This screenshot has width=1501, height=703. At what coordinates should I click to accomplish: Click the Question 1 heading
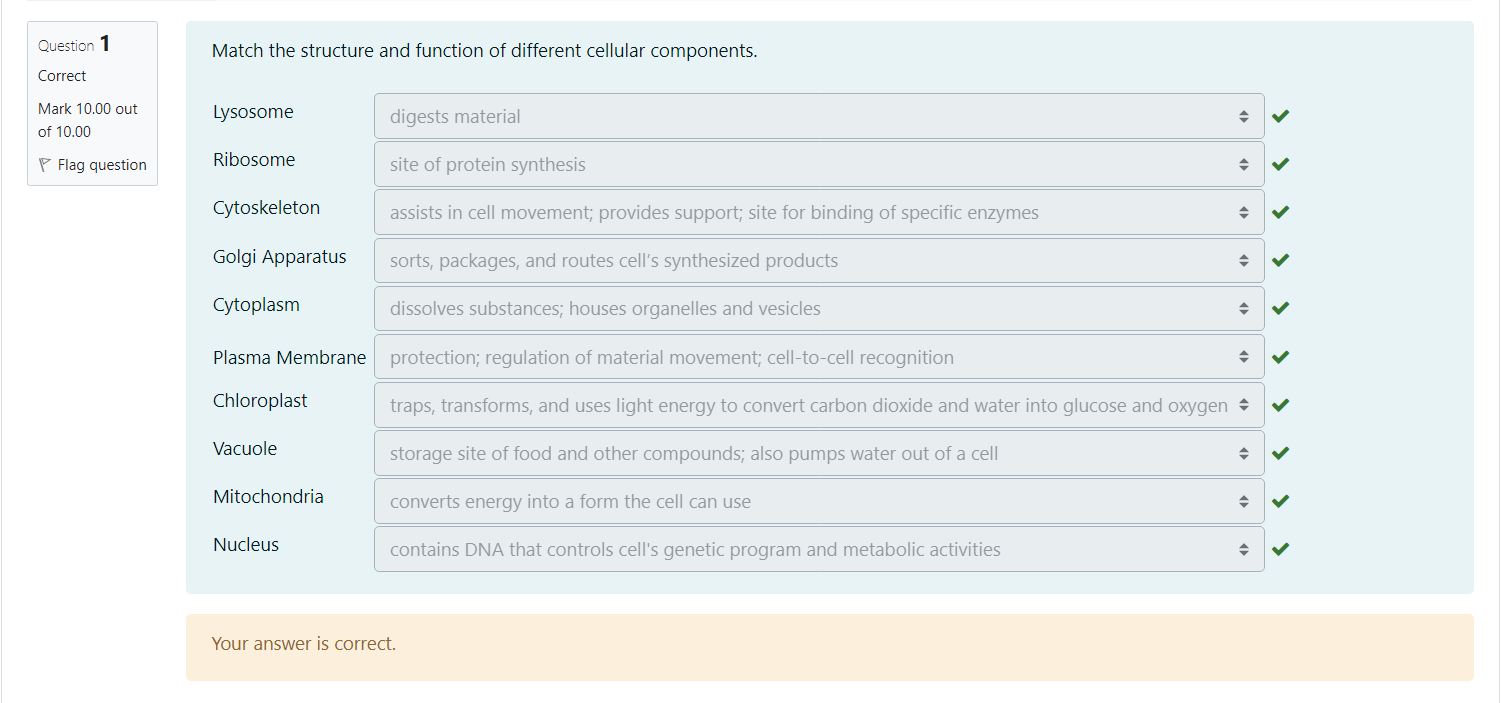point(75,45)
